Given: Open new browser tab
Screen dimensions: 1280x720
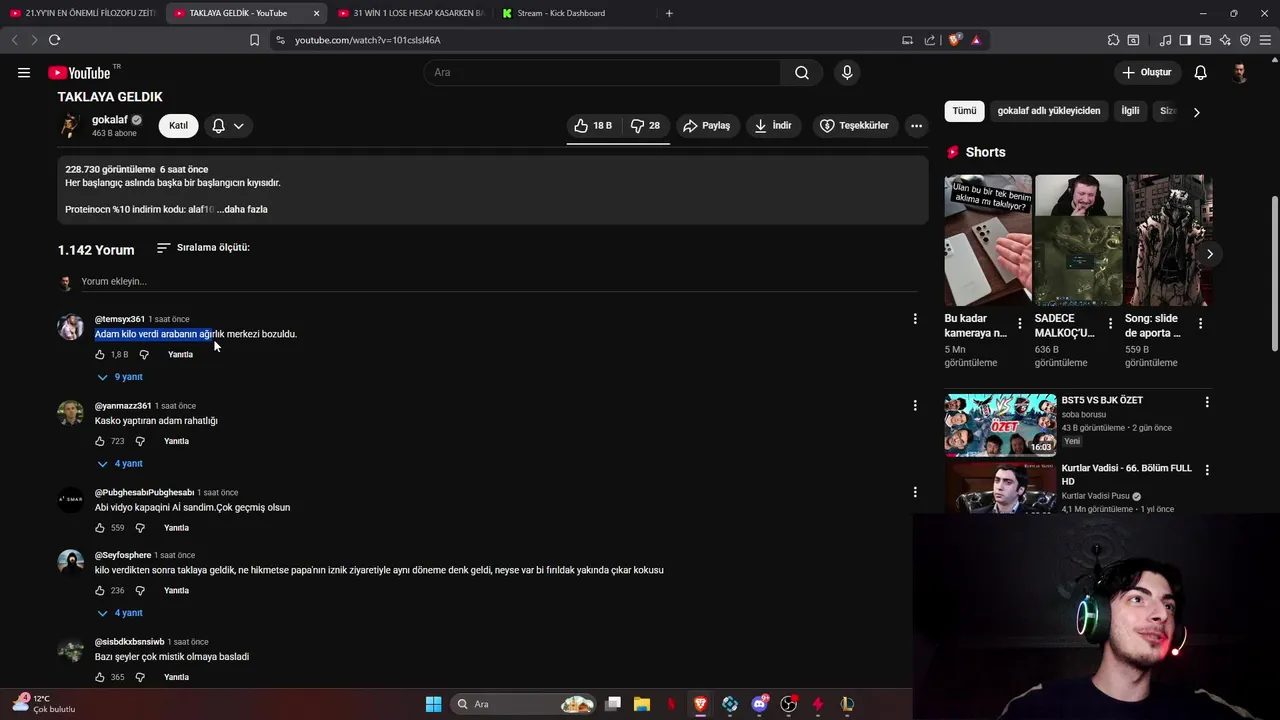Looking at the screenshot, I should 669,13.
